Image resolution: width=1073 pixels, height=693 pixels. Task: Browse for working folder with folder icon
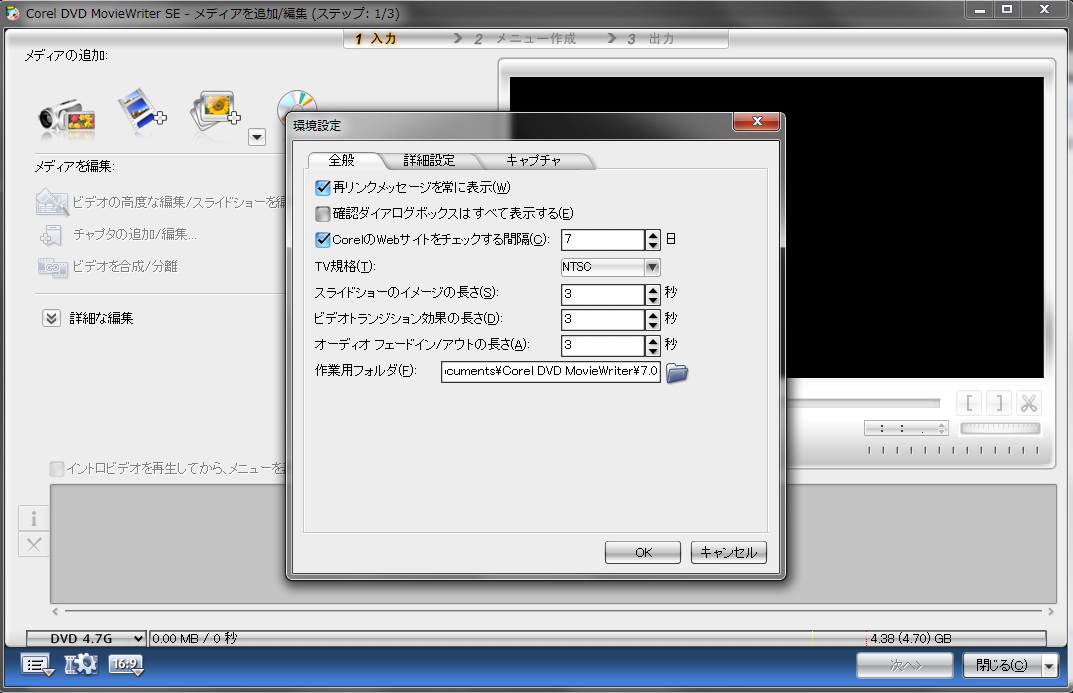(x=677, y=372)
